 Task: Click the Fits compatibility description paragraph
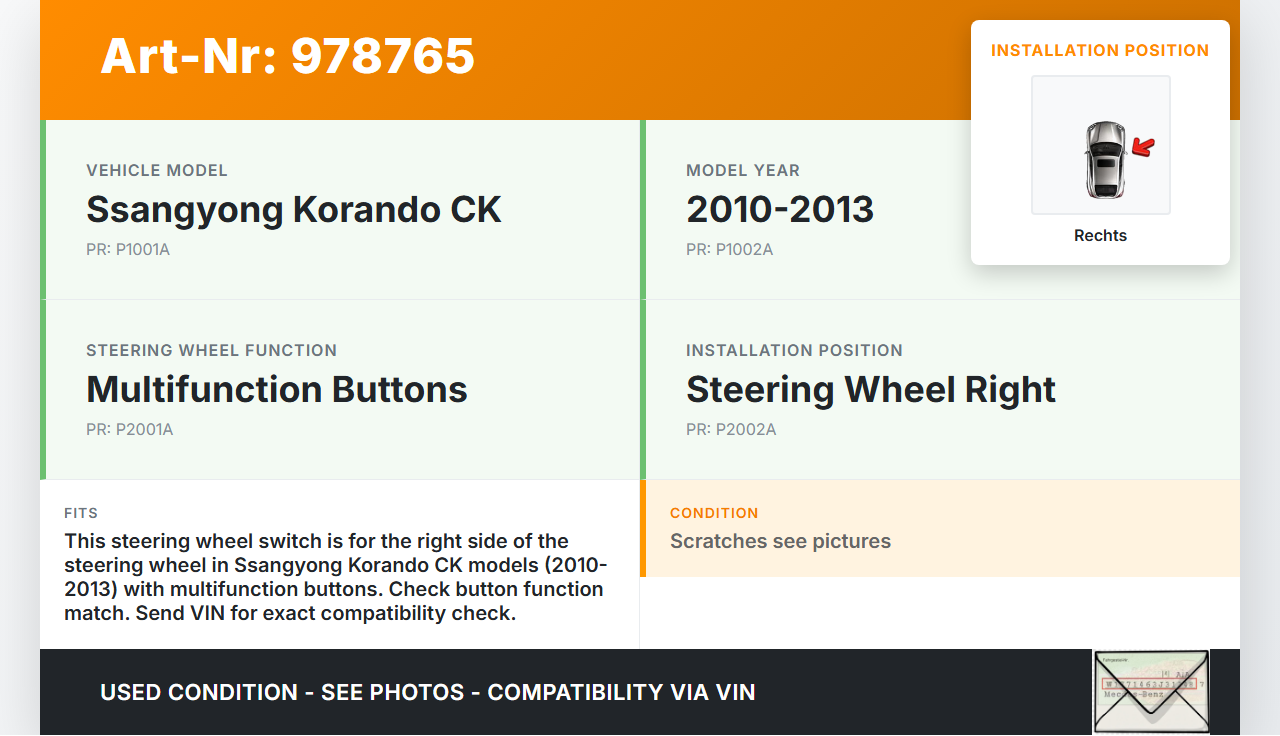point(336,577)
